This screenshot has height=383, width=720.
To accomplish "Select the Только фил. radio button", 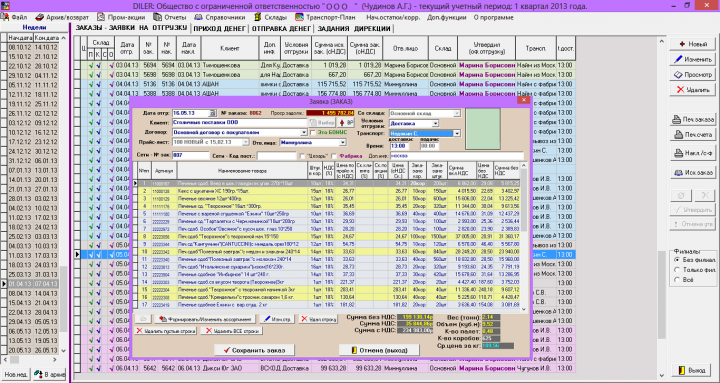I will pos(677,270).
